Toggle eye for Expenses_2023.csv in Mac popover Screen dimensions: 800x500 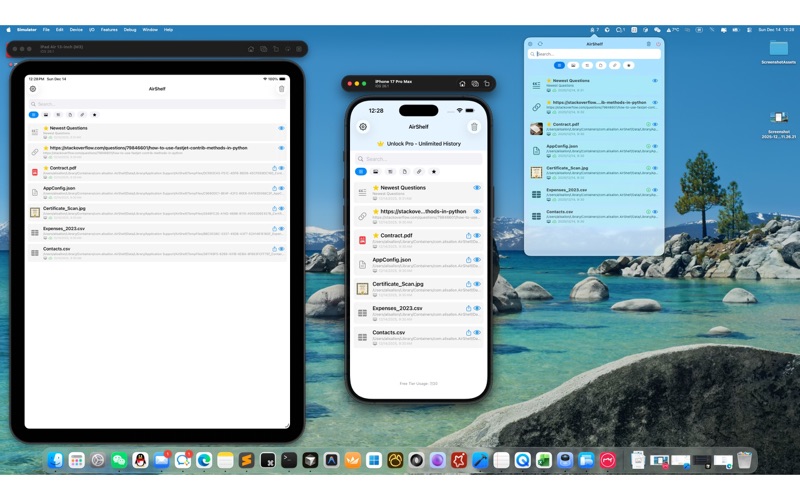pos(655,190)
